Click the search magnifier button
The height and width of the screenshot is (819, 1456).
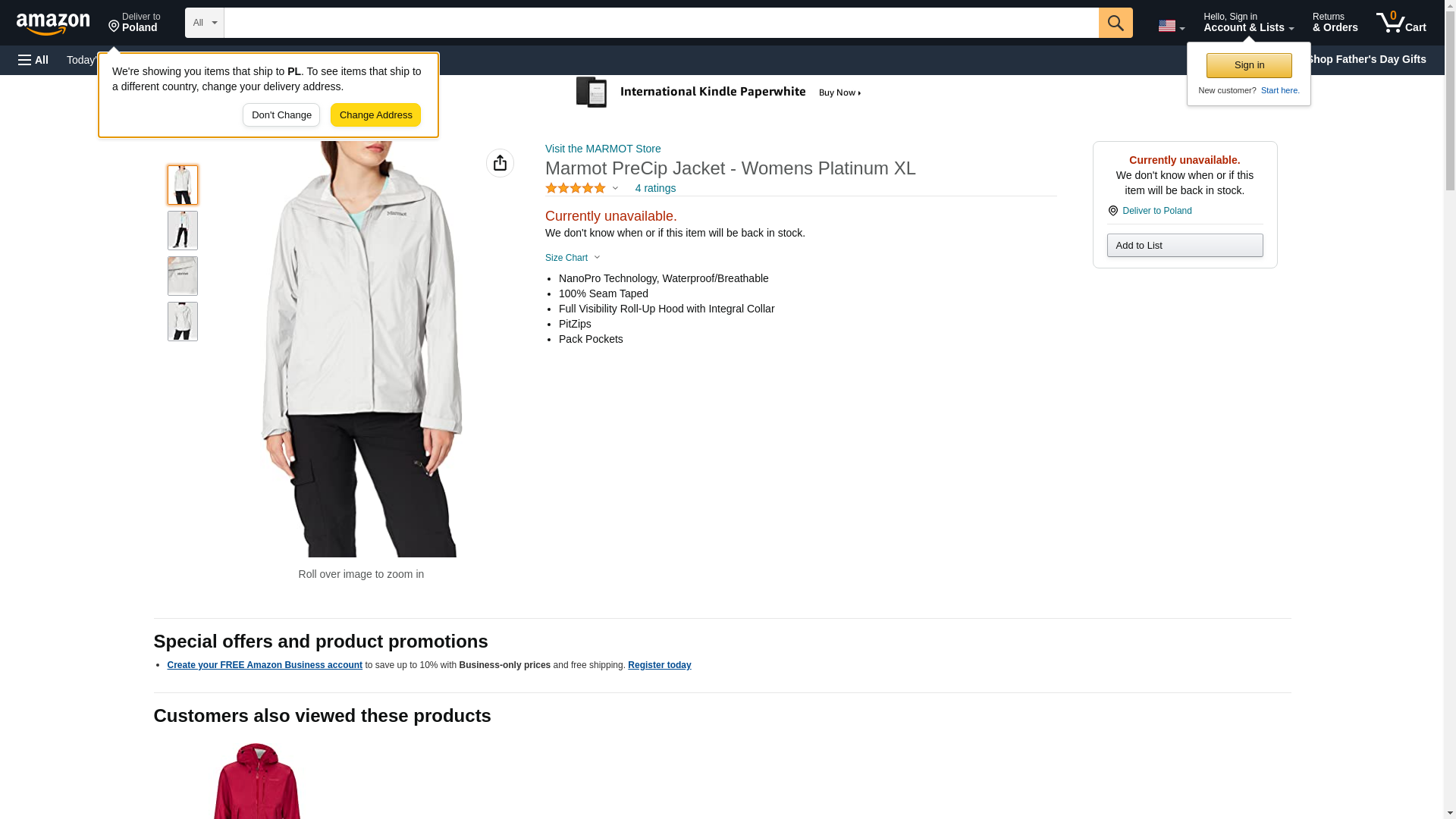pyautogui.click(x=1115, y=23)
